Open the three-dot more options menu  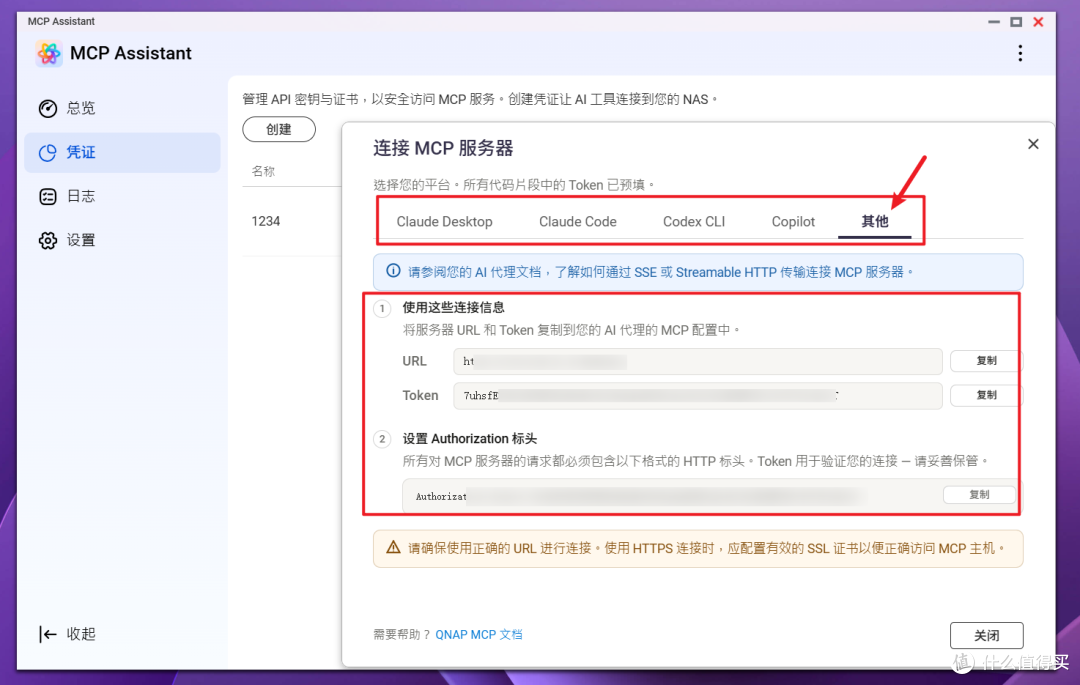1020,53
